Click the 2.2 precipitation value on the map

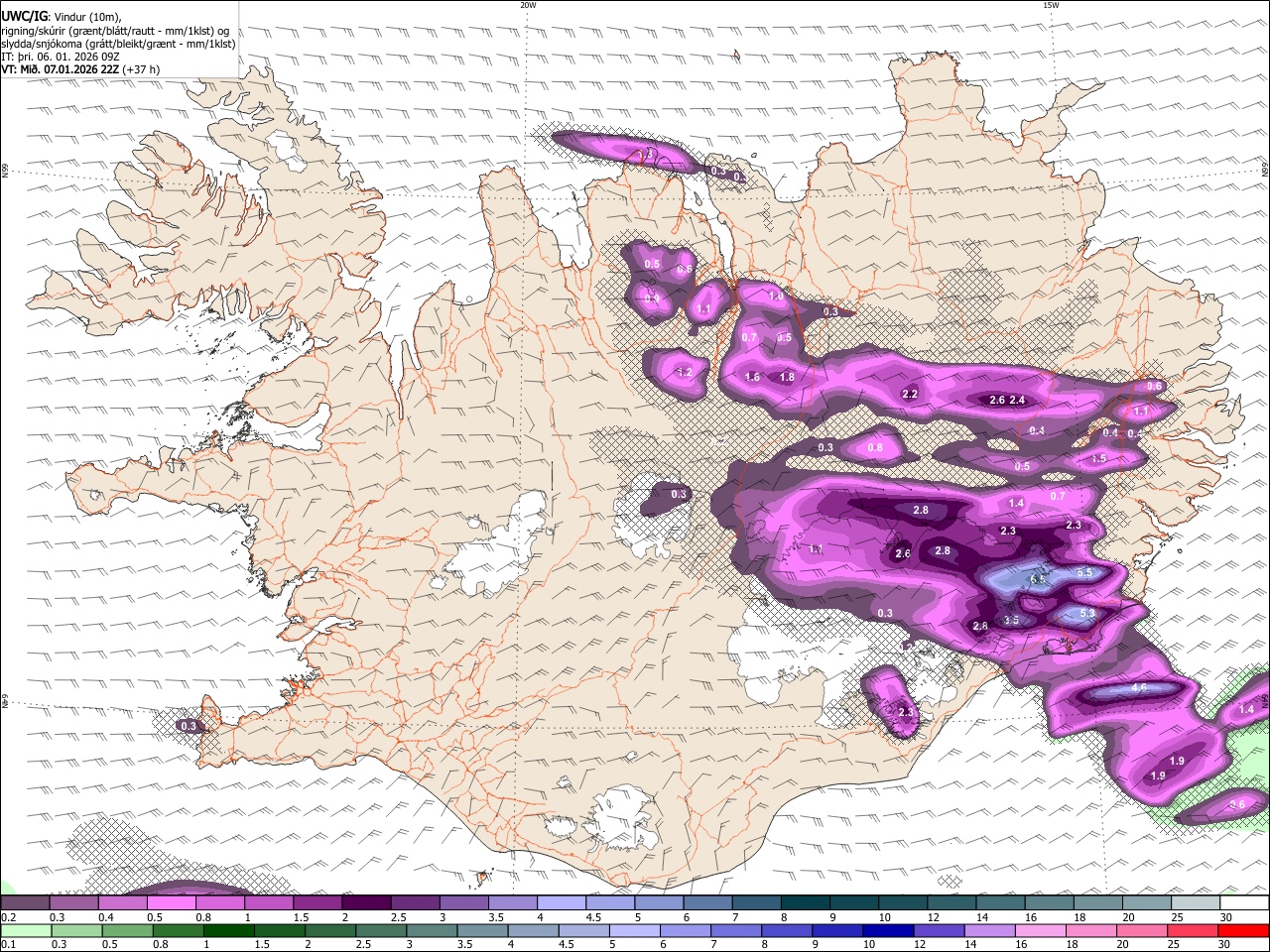tap(910, 394)
